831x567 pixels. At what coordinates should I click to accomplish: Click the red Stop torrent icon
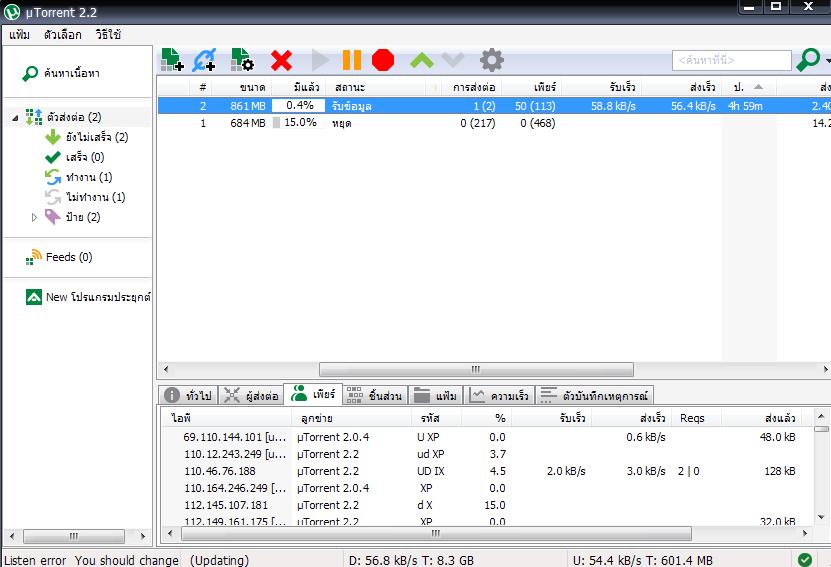pos(383,60)
